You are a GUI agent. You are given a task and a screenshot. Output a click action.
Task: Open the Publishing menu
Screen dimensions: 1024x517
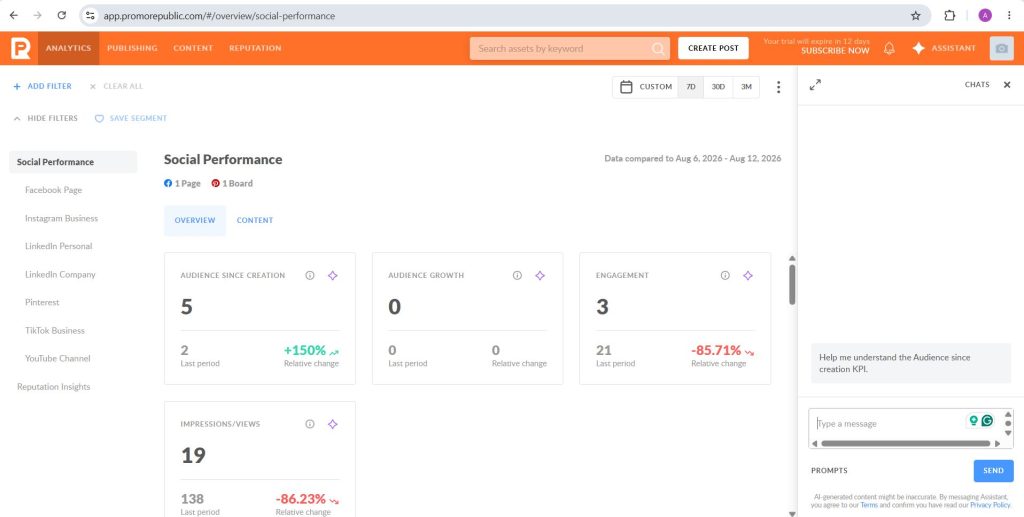click(132, 48)
